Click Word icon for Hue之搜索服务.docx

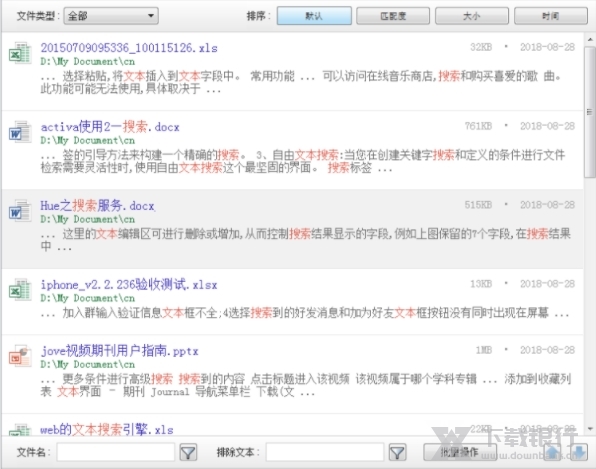click(x=20, y=210)
